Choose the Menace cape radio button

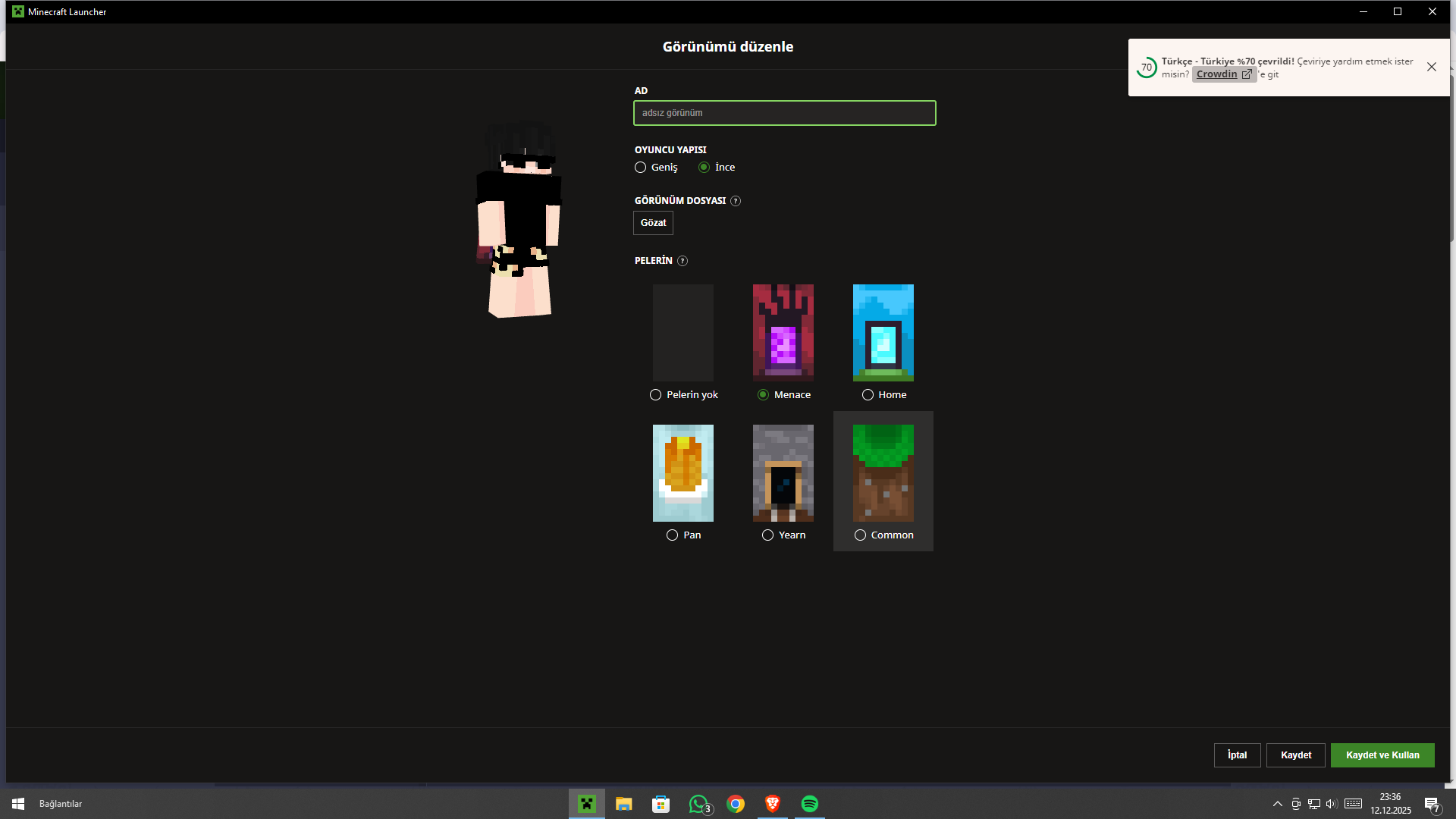[764, 395]
